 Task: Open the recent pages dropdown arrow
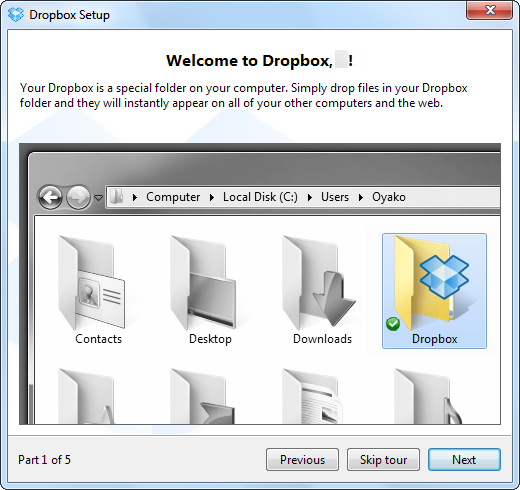tap(98, 198)
